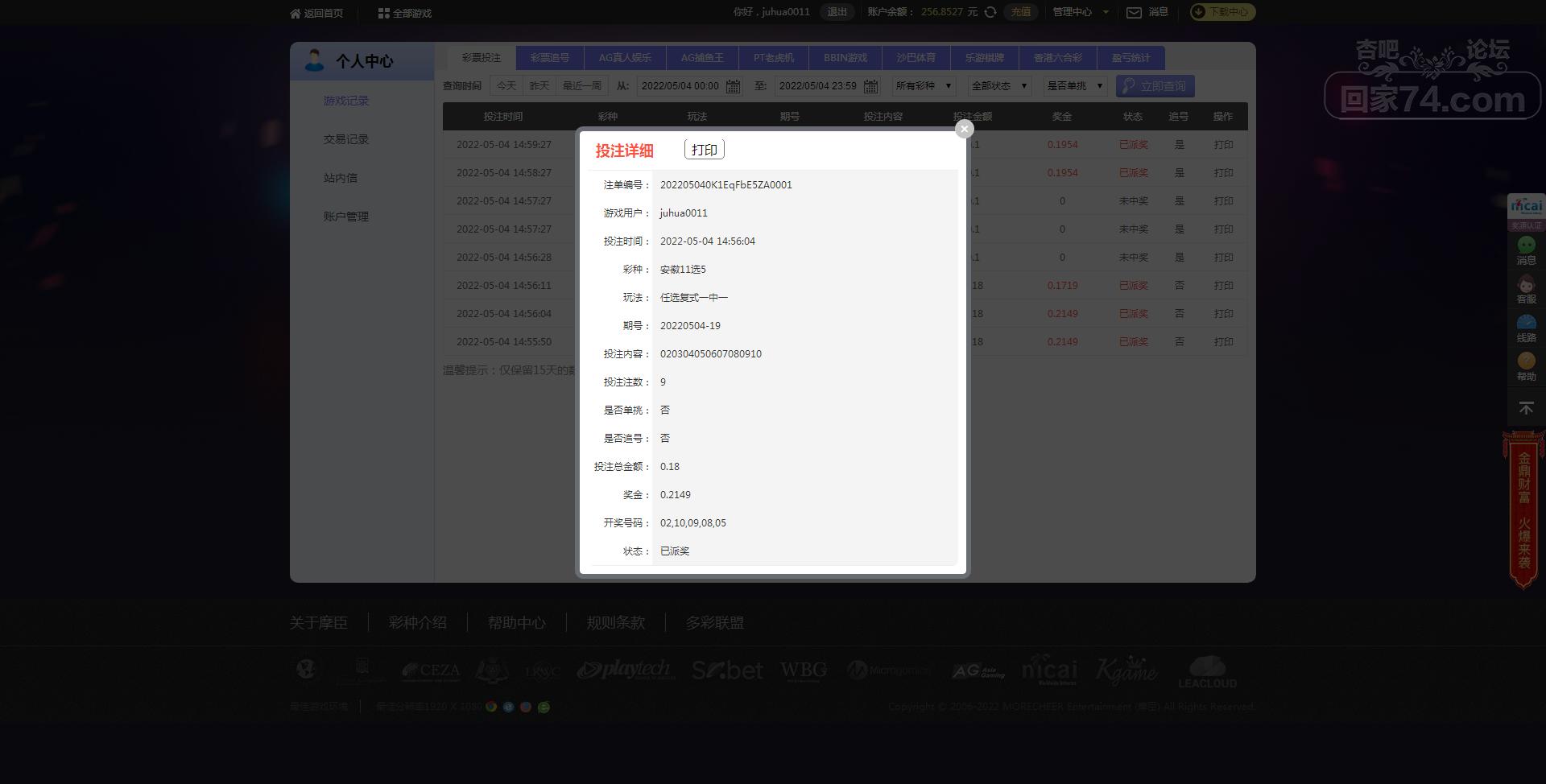Click the 帮助 sidebar icon
Image resolution: width=1546 pixels, height=784 pixels.
[x=1526, y=367]
